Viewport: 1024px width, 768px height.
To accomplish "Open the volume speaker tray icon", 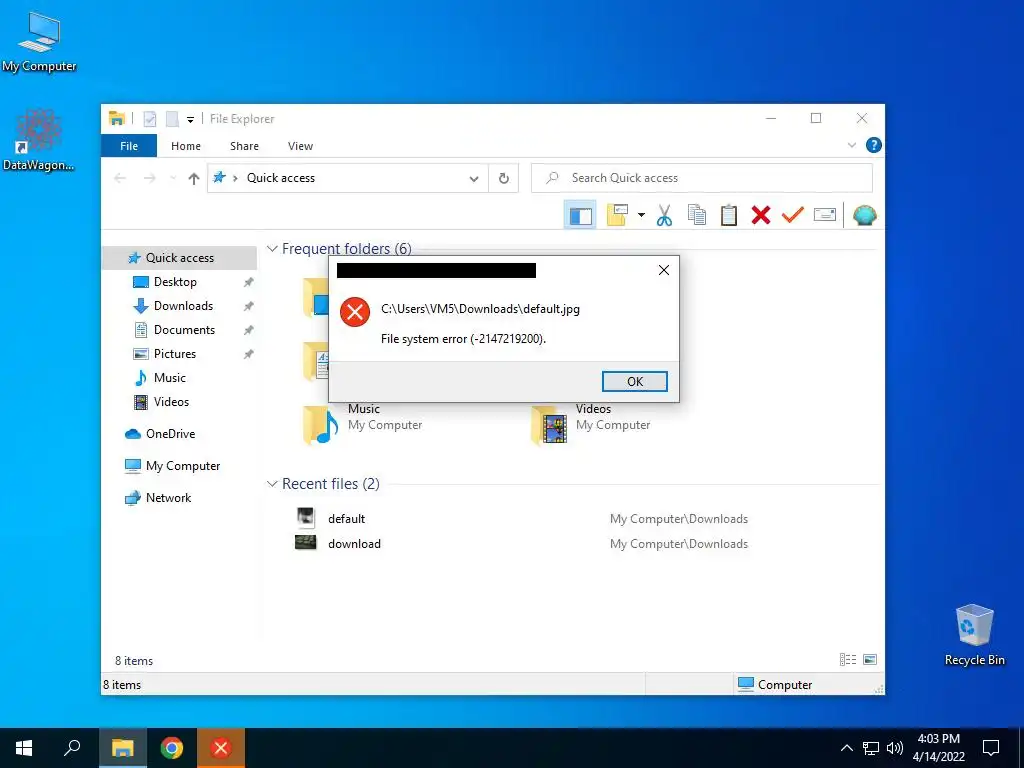I will 895,748.
